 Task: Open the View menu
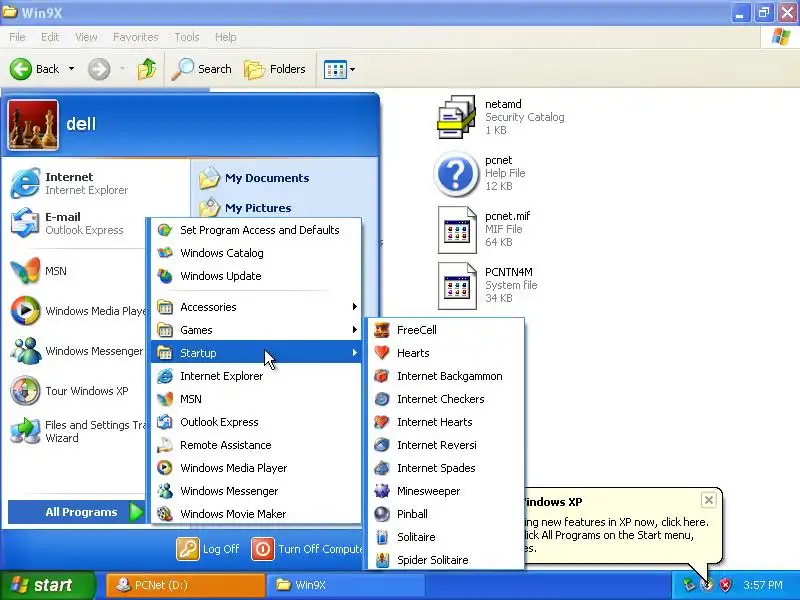click(x=86, y=37)
